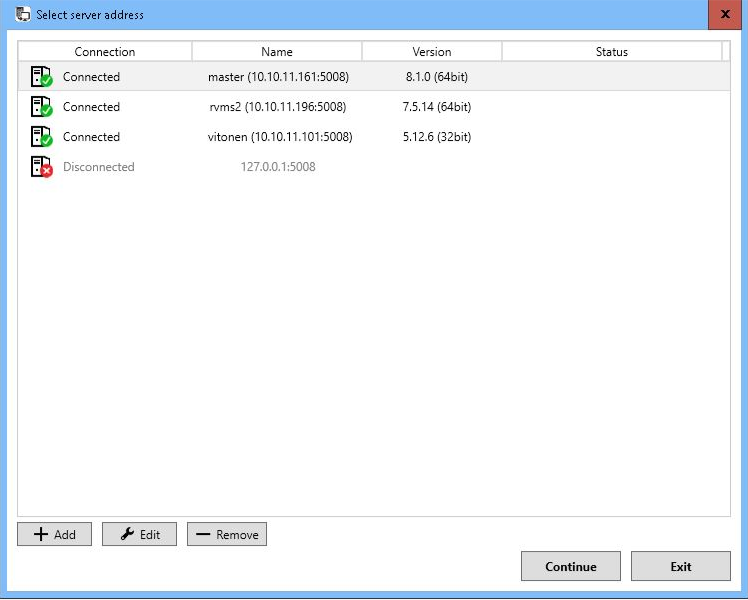
Task: Select vitonen (10.10.11.101:5008) server name
Action: (x=278, y=137)
